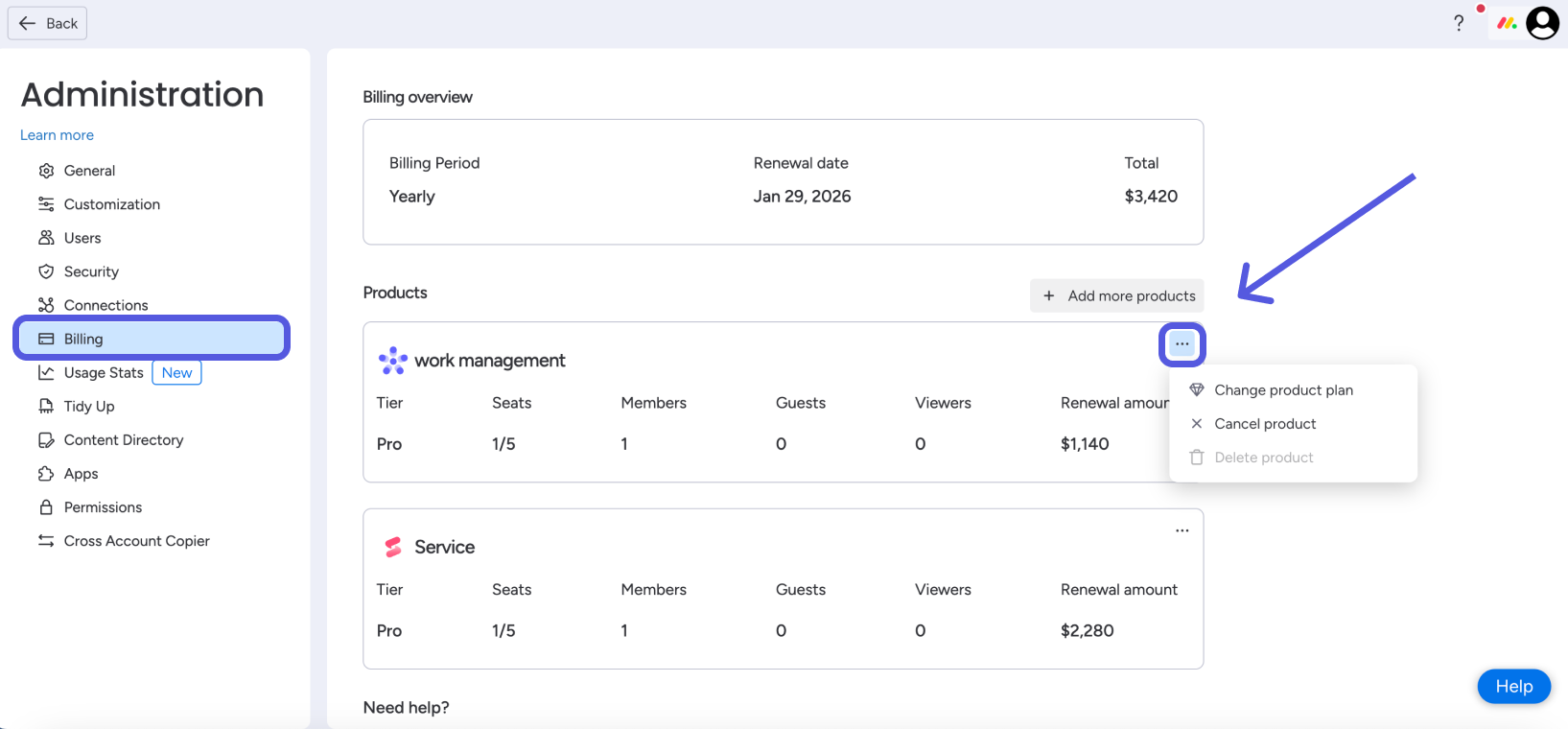Click the Users people icon
The image size is (1568, 729).
(46, 238)
